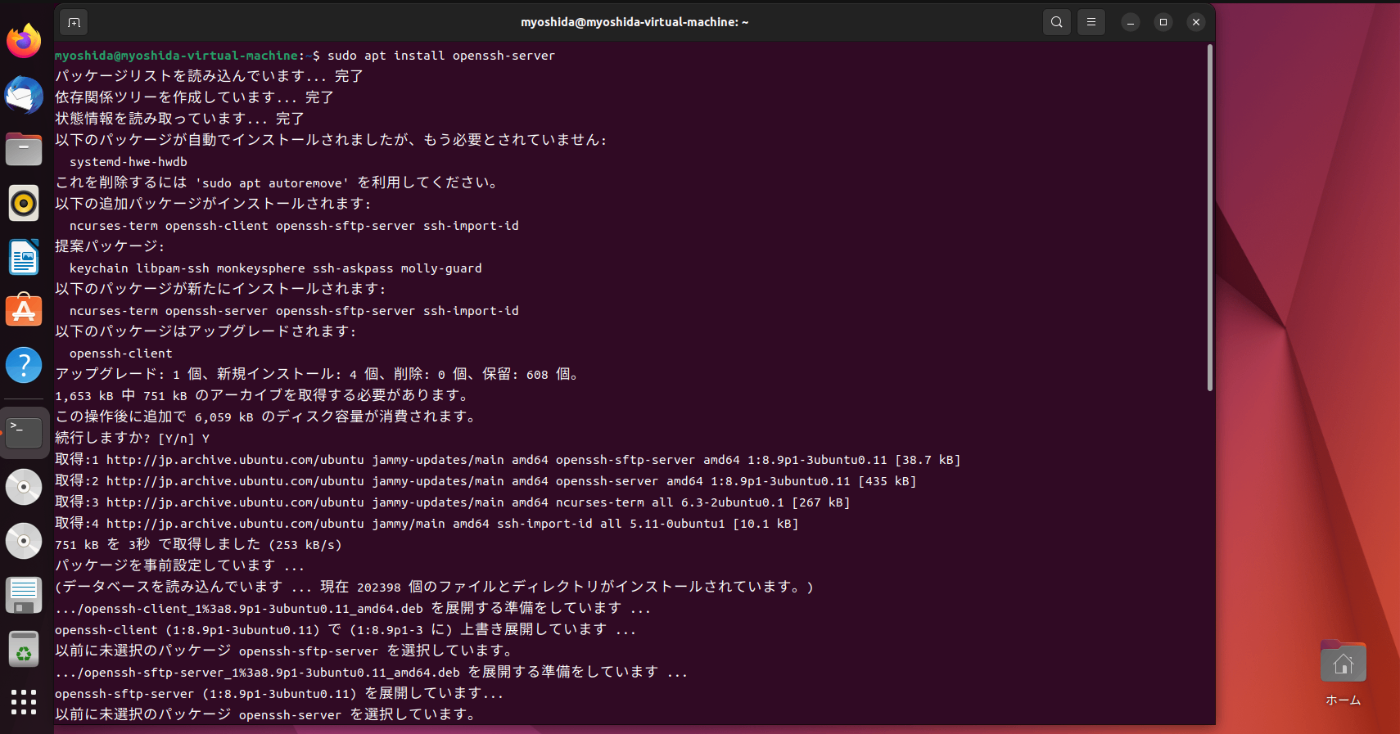Click the 'アップグレード: 1 個' summary line

pyautogui.click(x=318, y=374)
